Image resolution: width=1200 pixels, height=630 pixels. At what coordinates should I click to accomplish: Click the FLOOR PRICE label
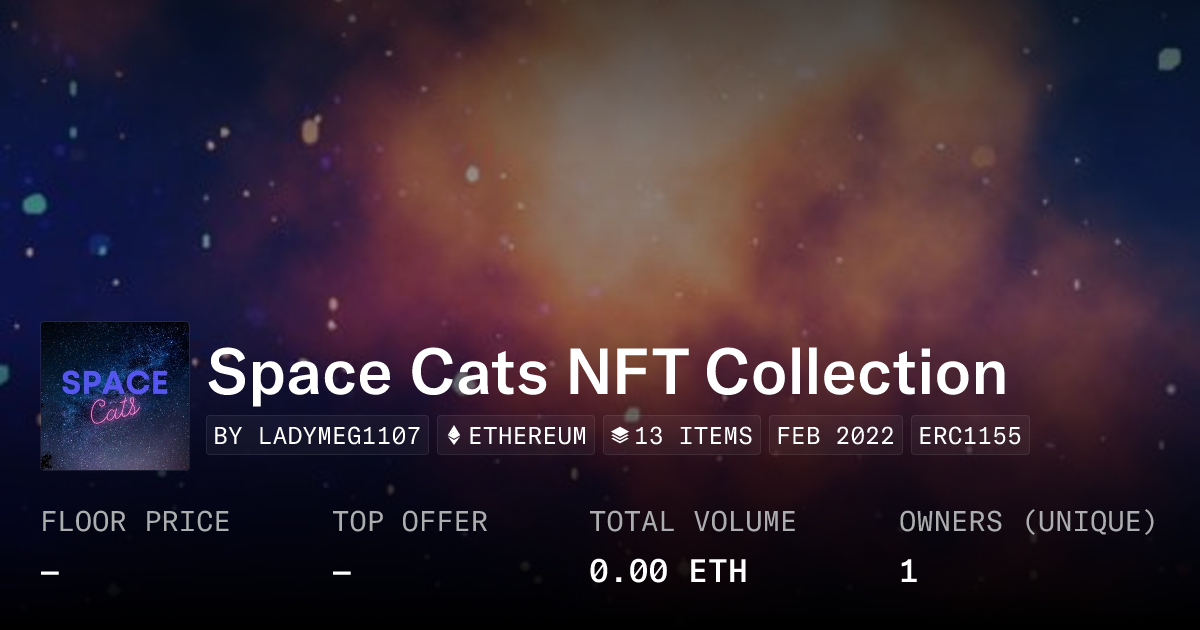[135, 521]
